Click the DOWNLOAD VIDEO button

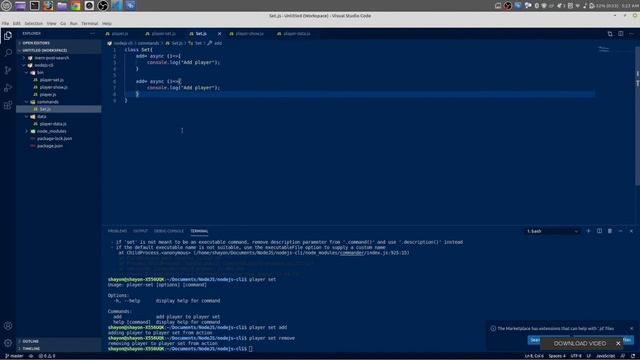[x=580, y=344]
